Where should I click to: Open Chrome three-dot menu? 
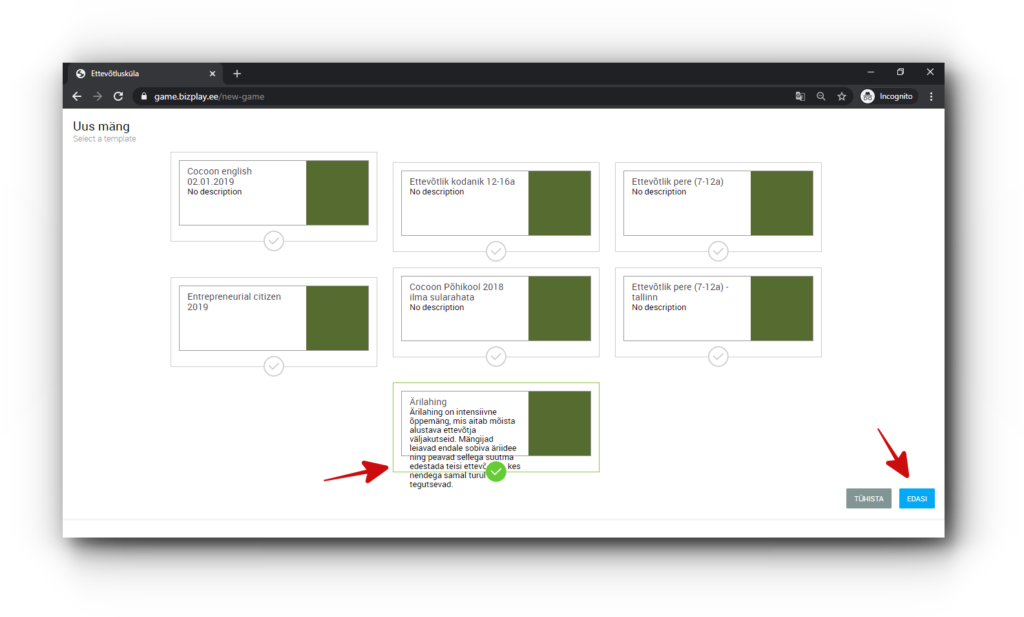pos(931,96)
